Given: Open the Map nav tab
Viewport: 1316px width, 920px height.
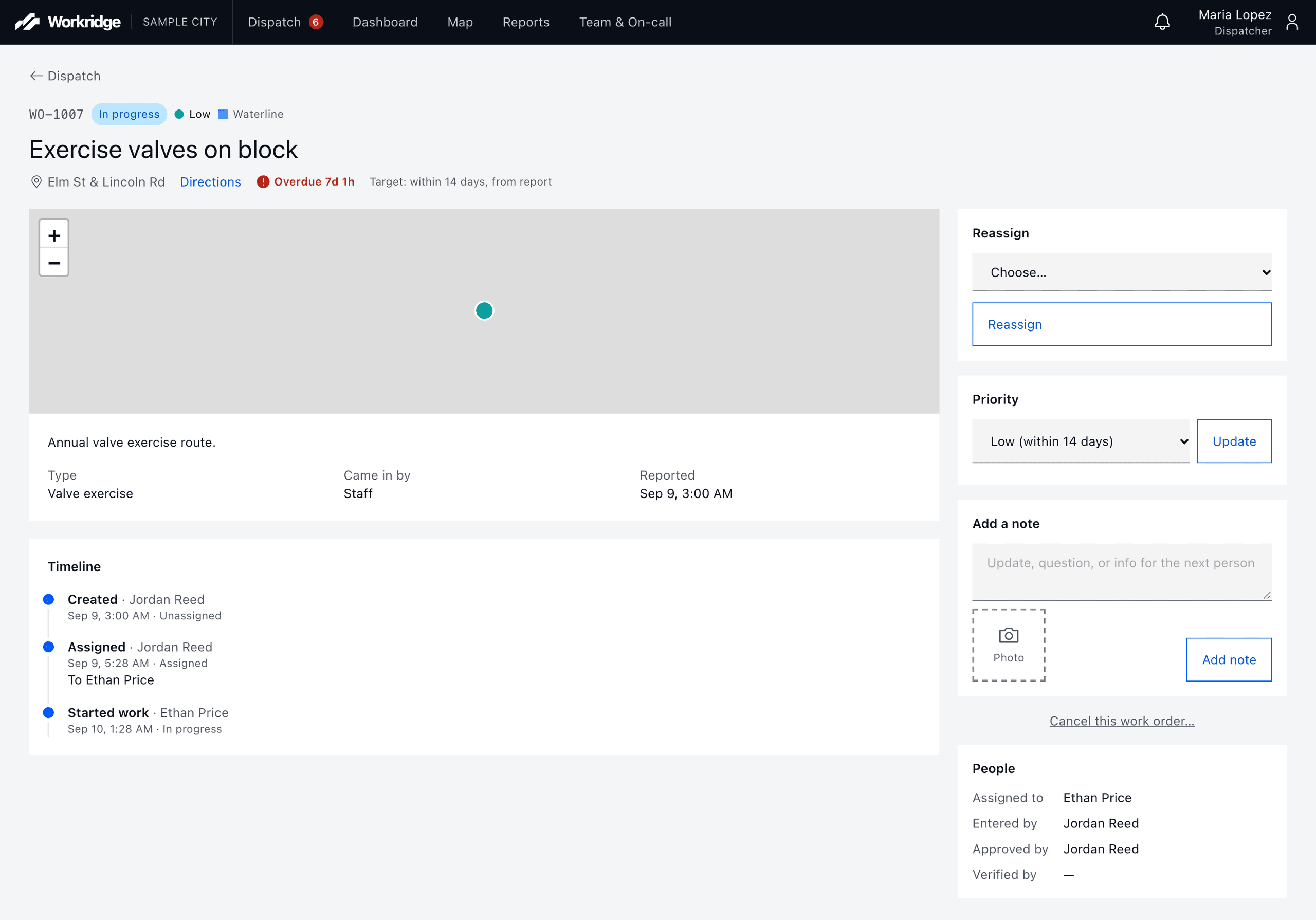Looking at the screenshot, I should (x=460, y=22).
